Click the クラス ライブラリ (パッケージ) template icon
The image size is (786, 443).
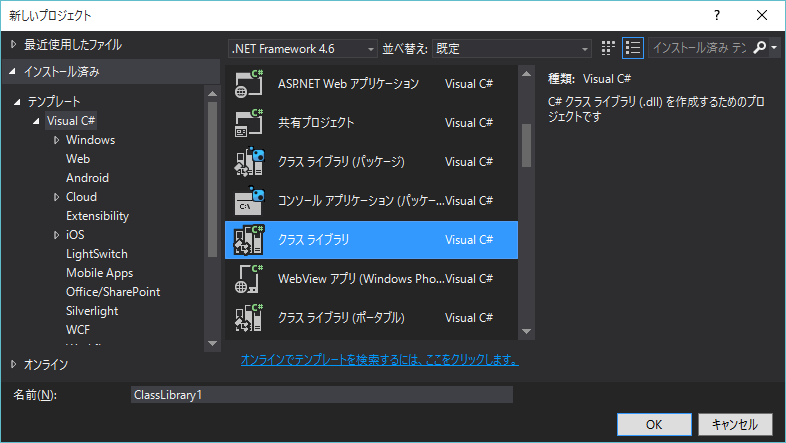pyautogui.click(x=249, y=162)
